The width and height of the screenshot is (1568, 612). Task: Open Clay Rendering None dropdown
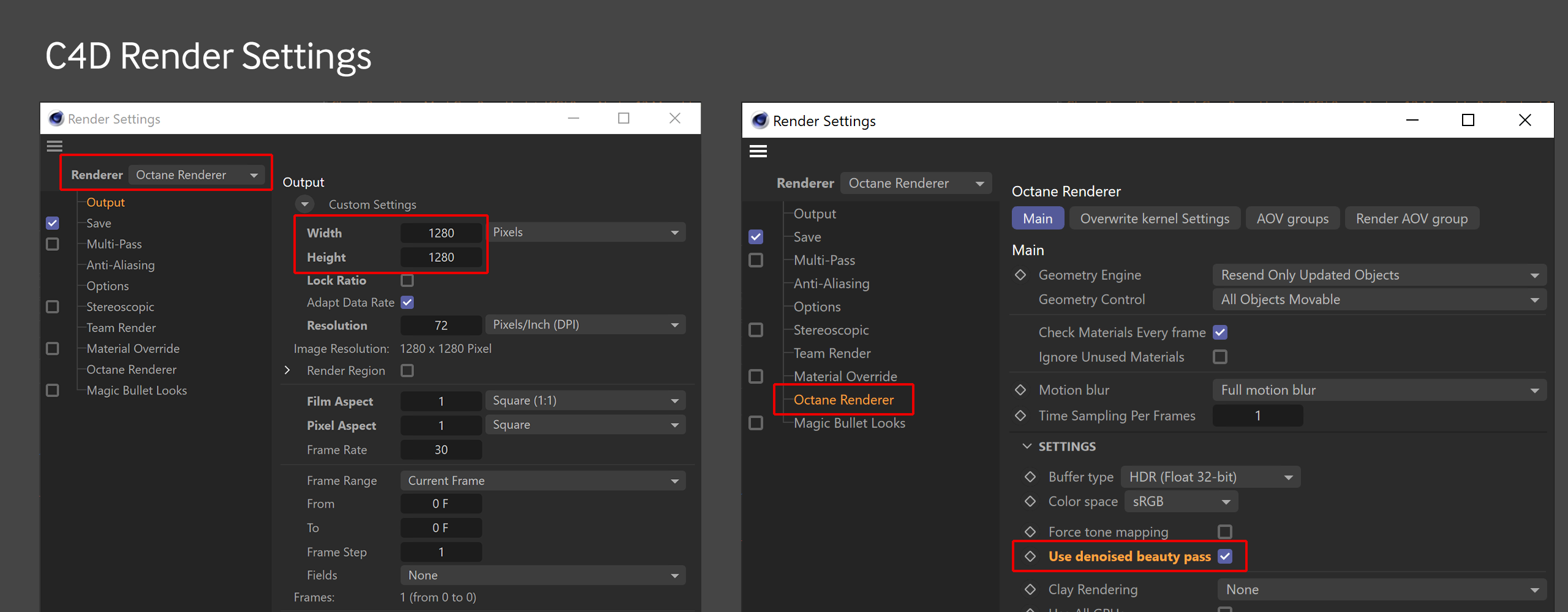point(1382,589)
